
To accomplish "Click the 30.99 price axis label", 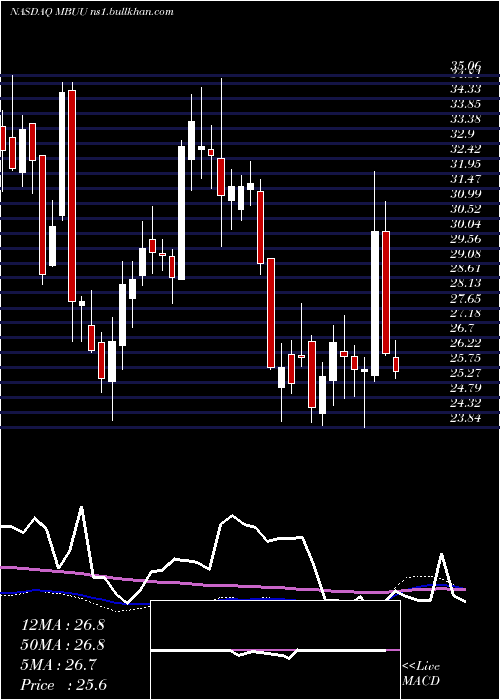I will point(466,194).
